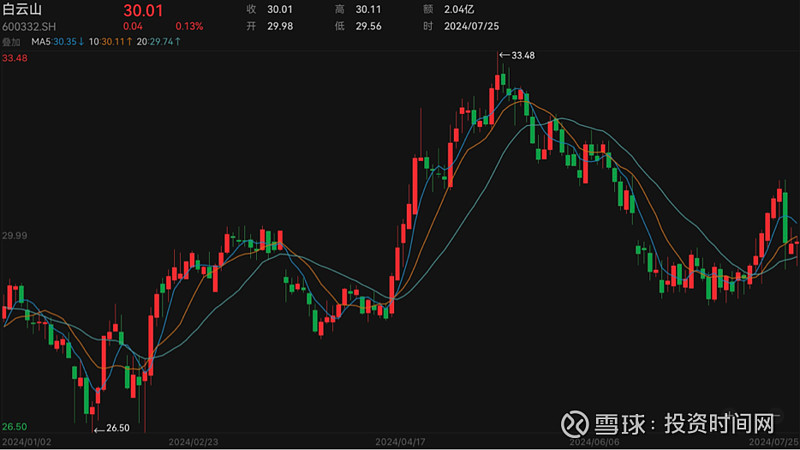Click the 白云山 stock name
Screen dimensions: 800x450
pos(22,9)
